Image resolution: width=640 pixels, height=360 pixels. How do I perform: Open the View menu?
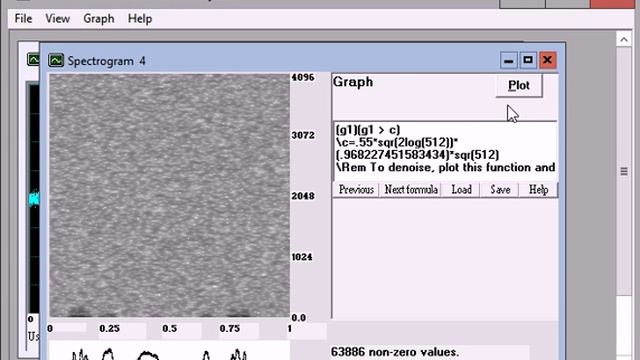[57, 19]
